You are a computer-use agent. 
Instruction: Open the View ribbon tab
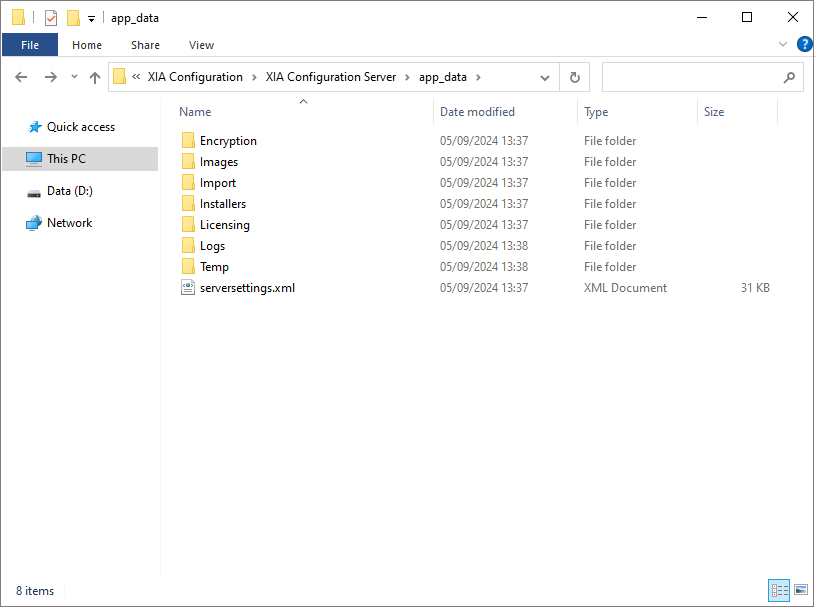point(201,45)
